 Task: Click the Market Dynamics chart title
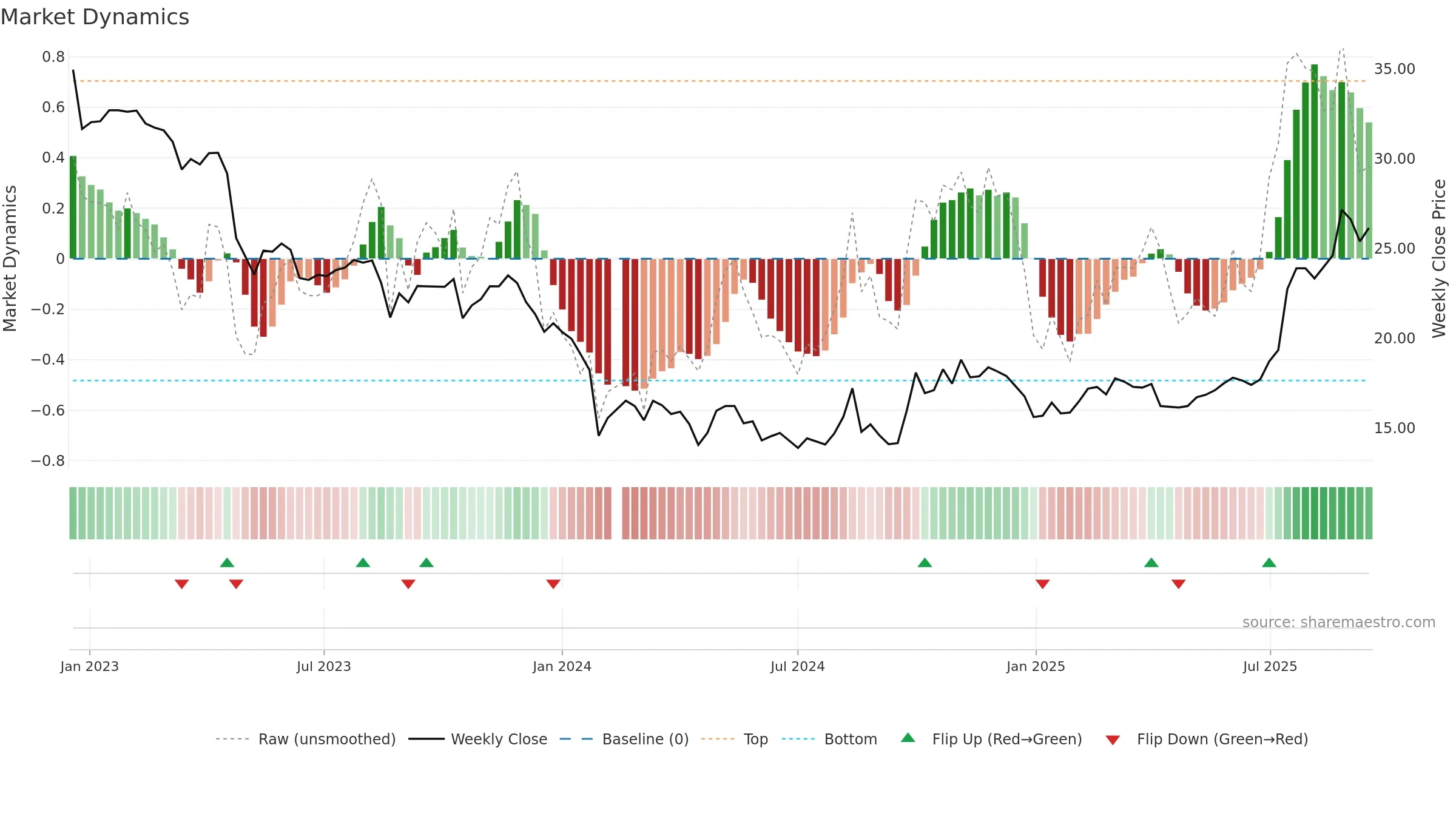coord(95,17)
